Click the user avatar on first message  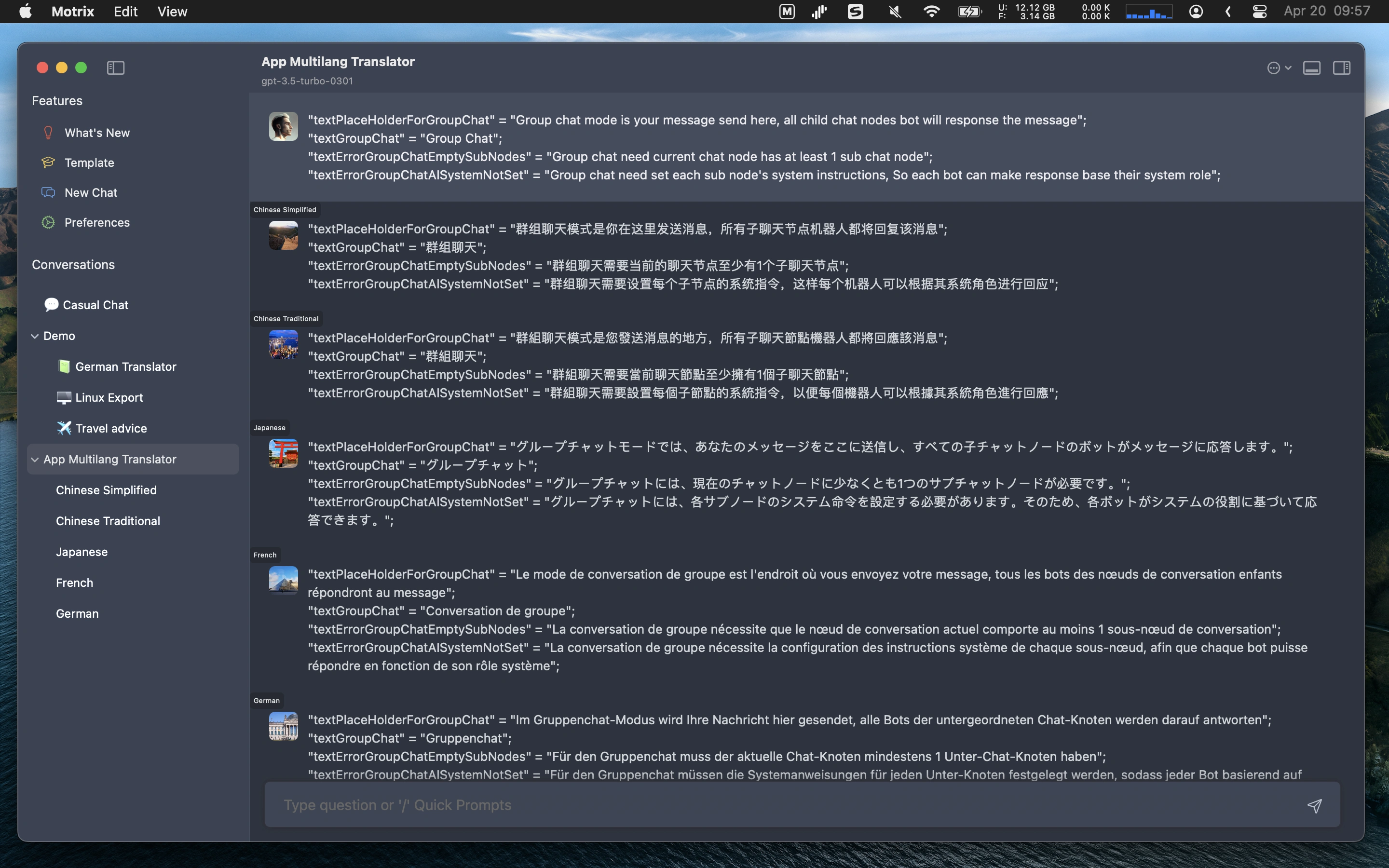coord(284,126)
